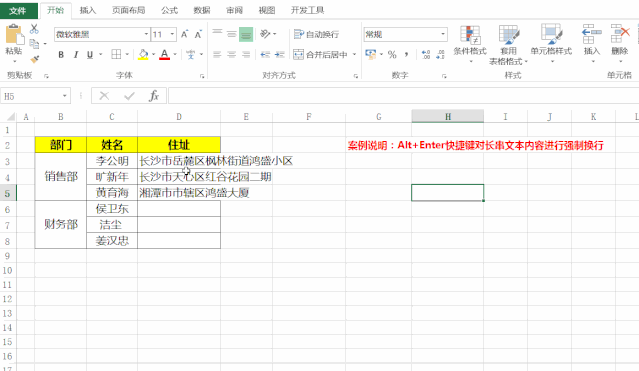Viewport: 639px width, 371px height.
Task: Open the phonetic guide 文 icon
Action: (191, 54)
